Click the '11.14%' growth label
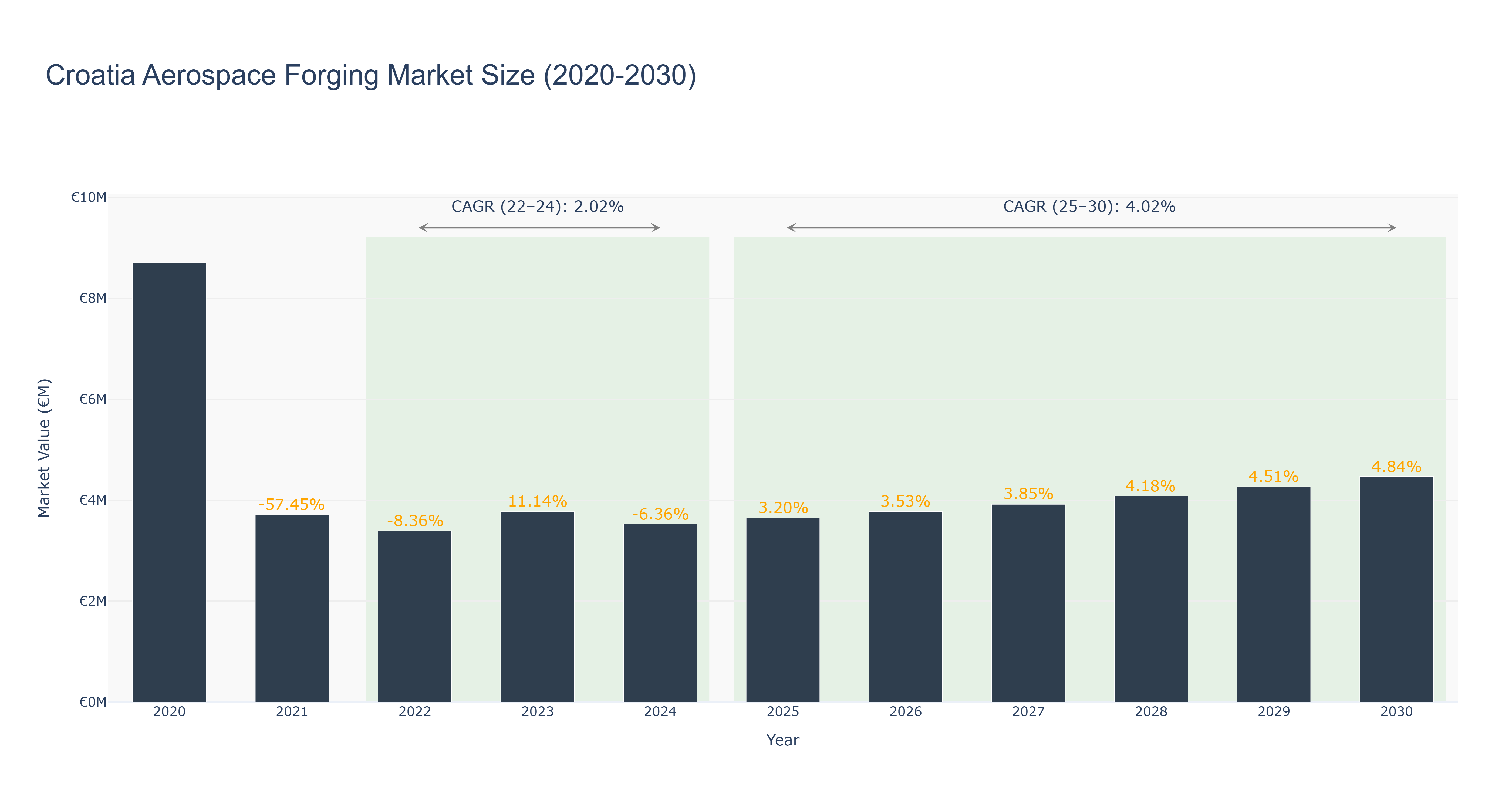The width and height of the screenshot is (1512, 810). pos(537,501)
